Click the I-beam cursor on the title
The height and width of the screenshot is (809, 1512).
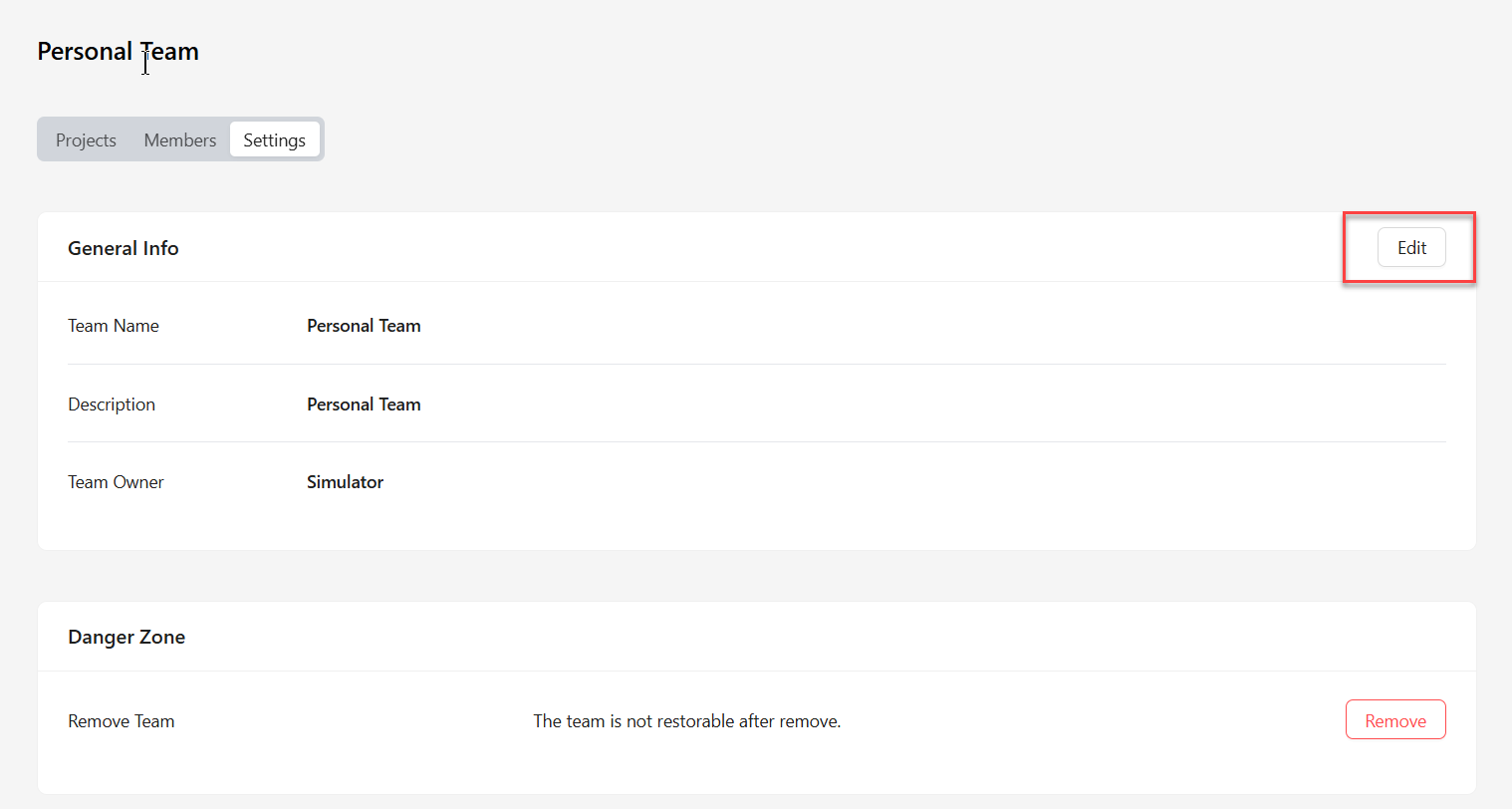(x=145, y=62)
